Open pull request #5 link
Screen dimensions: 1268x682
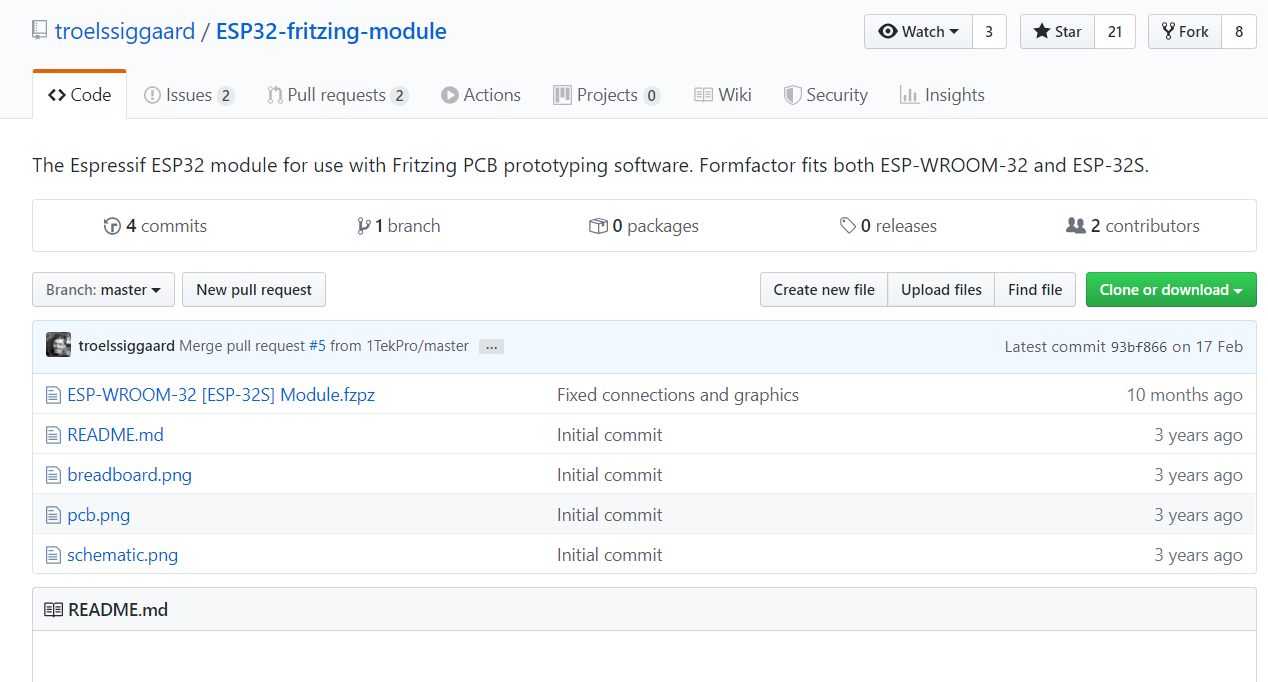click(x=317, y=346)
